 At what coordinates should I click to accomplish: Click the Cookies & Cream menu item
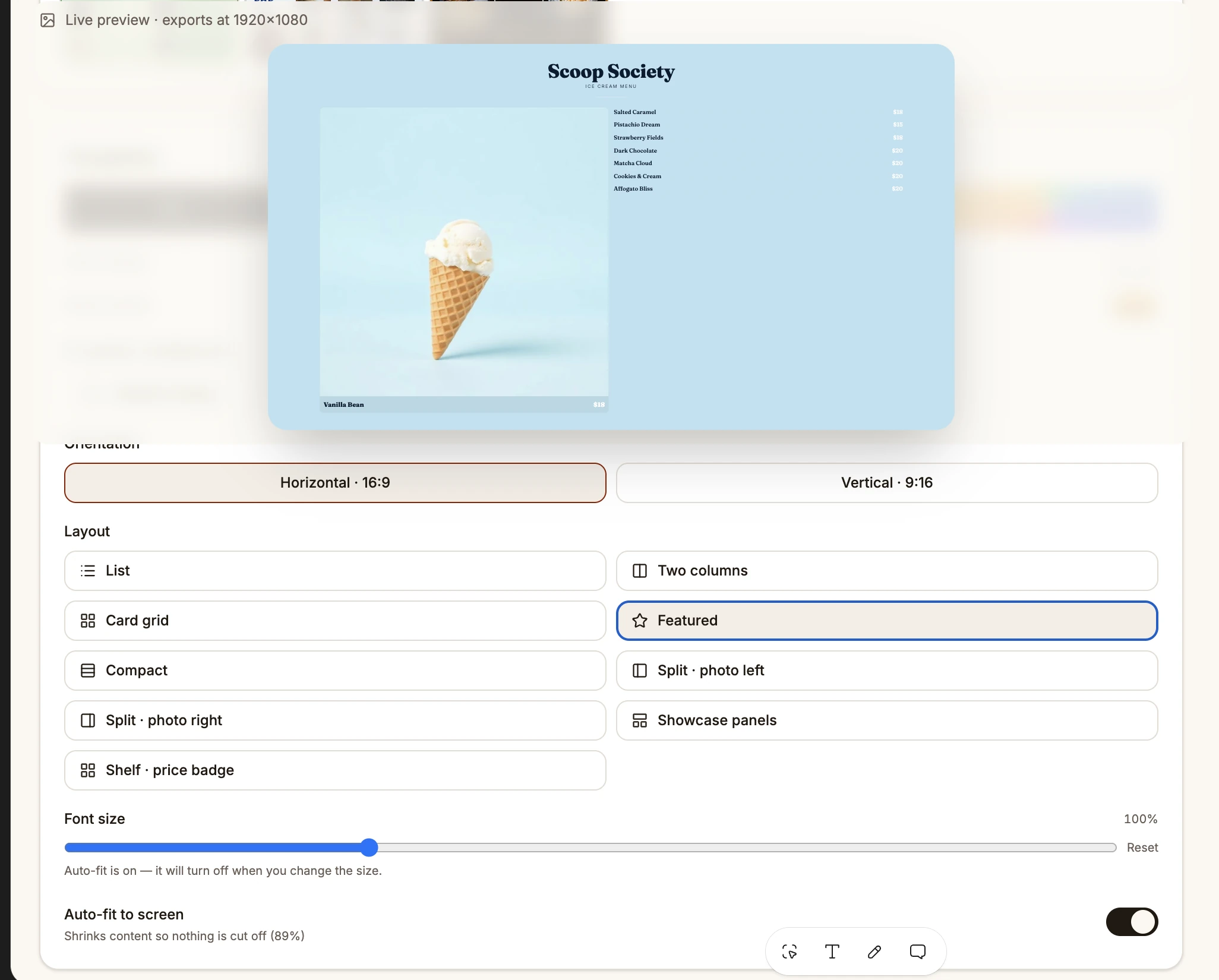pyautogui.click(x=637, y=176)
